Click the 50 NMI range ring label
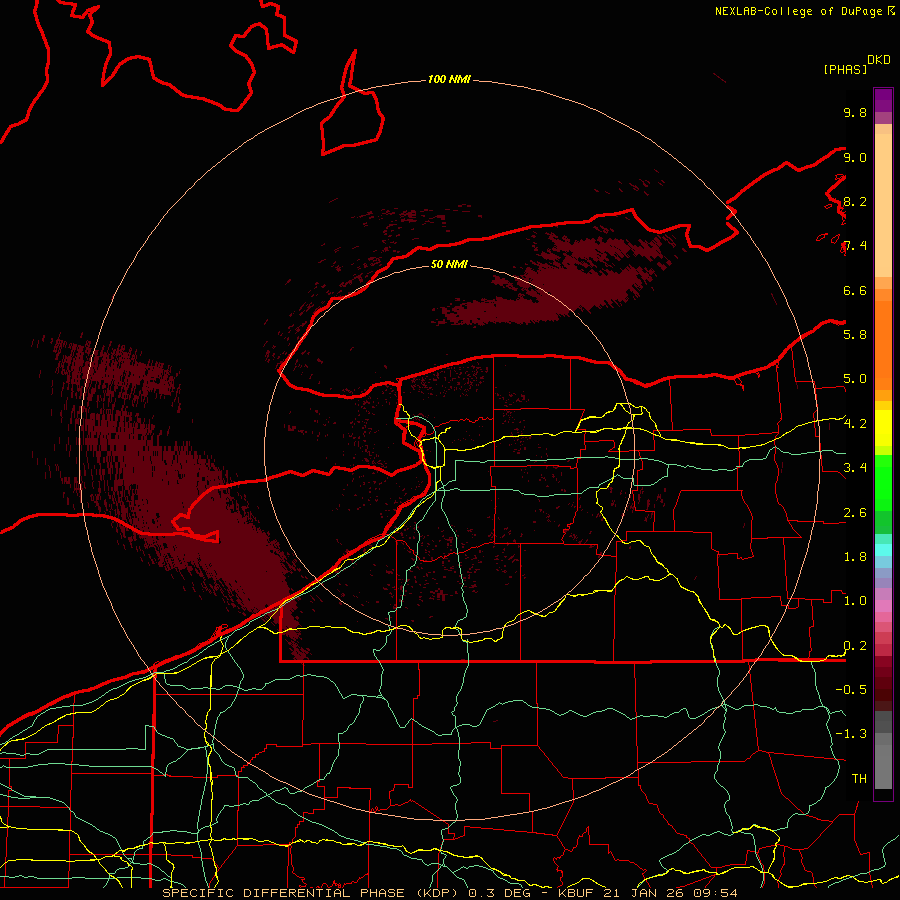 (x=449, y=264)
